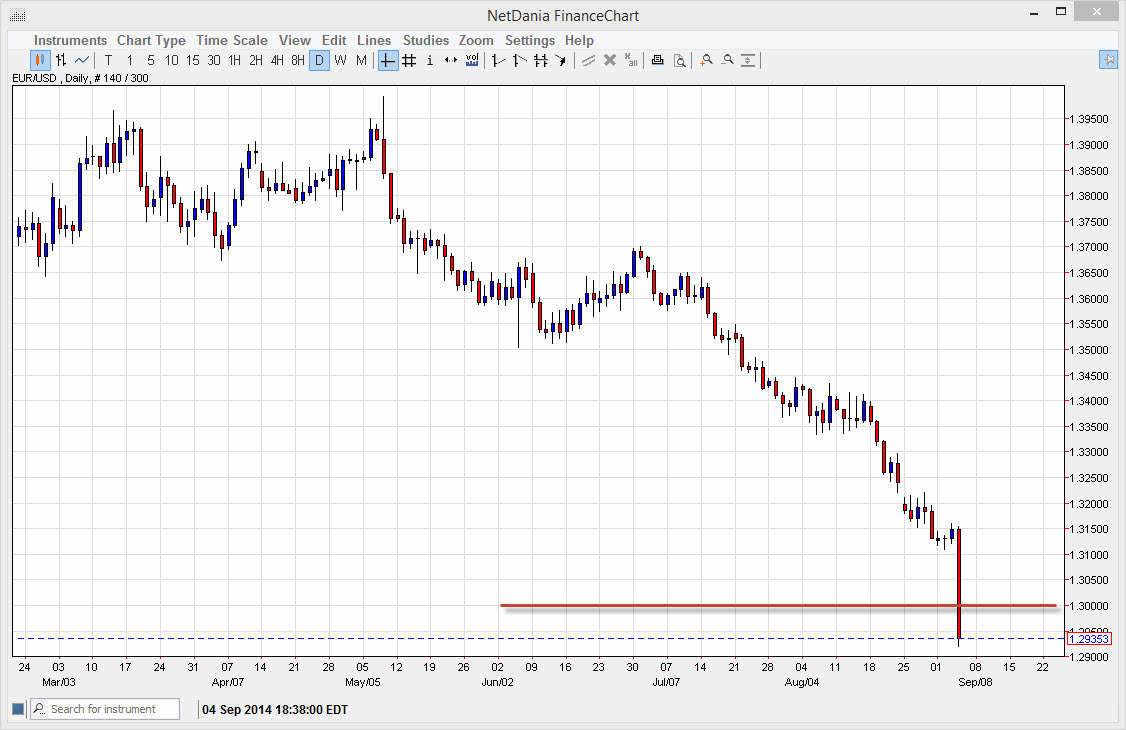The image size is (1126, 730).
Task: Open the Studies menu
Action: [x=425, y=40]
